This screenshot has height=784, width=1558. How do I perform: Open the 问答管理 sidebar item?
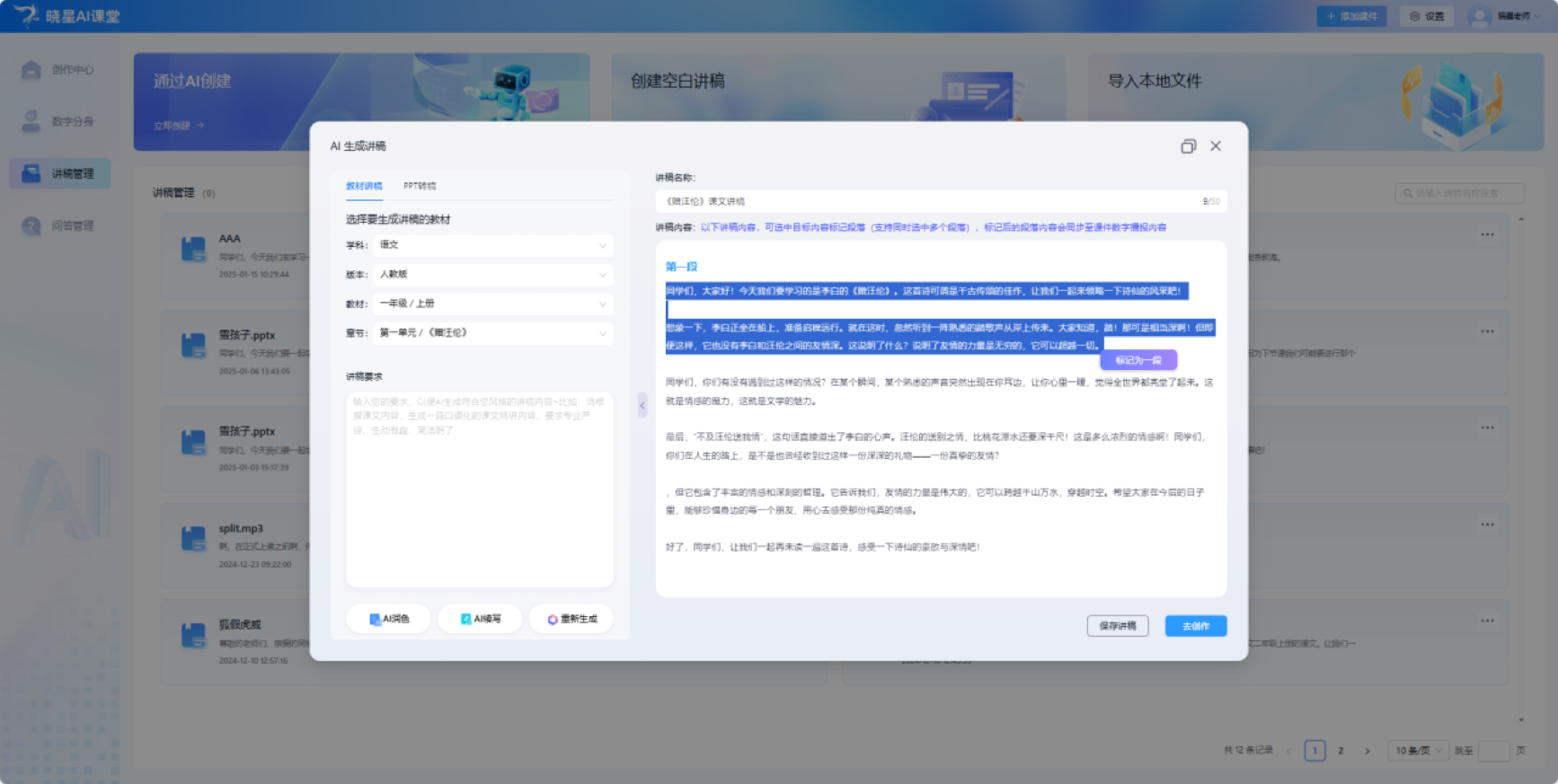pos(59,226)
